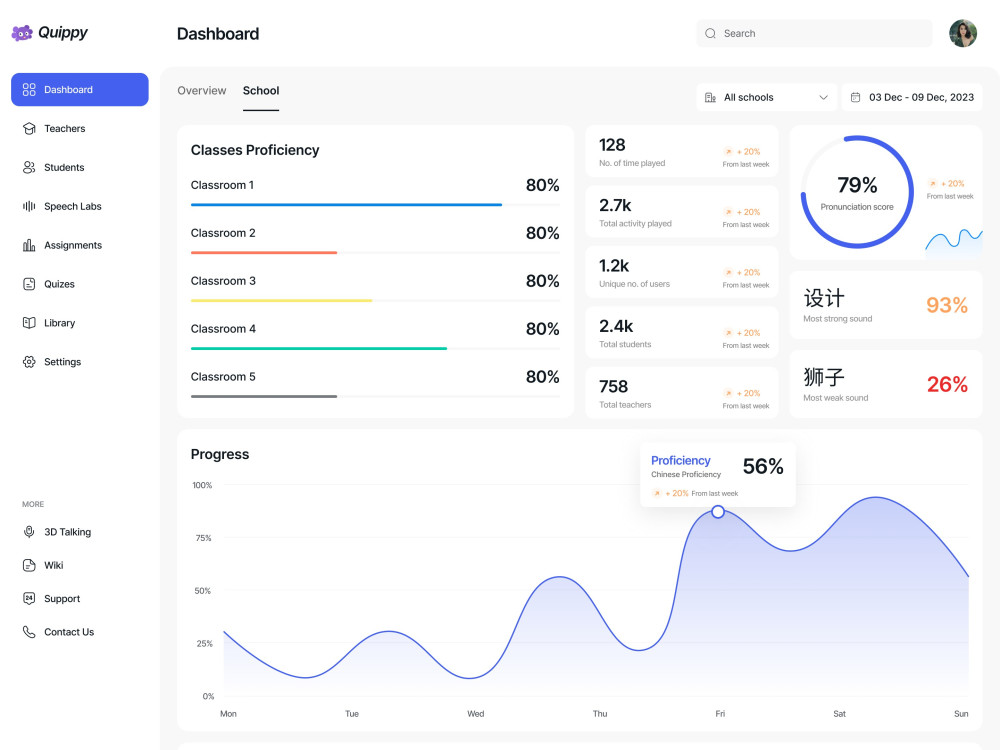1000x750 pixels.
Task: Open the Students section
Action: click(x=64, y=168)
